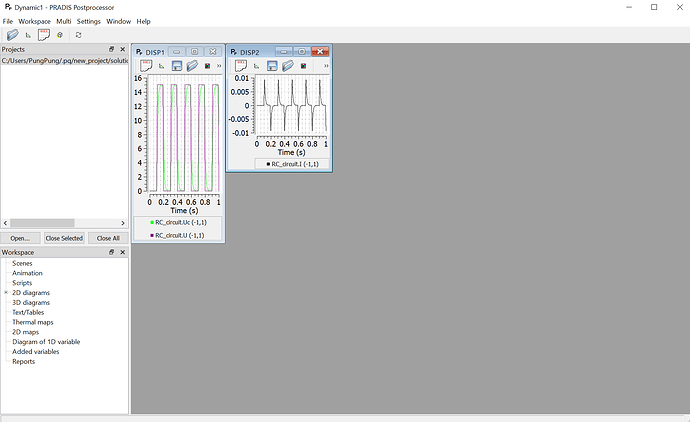Click the Close All button

click(x=108, y=238)
